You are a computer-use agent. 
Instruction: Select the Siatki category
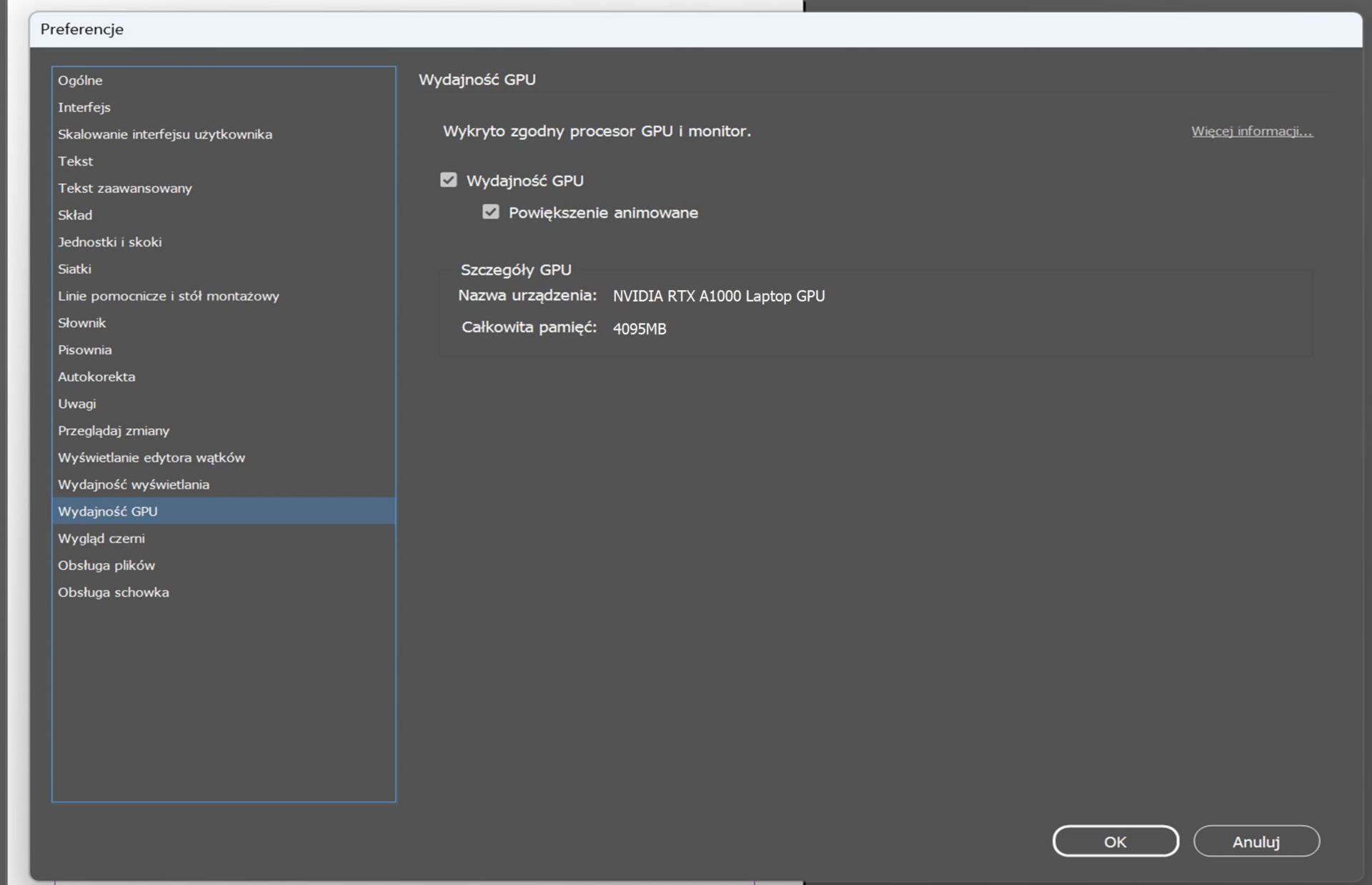[74, 269]
